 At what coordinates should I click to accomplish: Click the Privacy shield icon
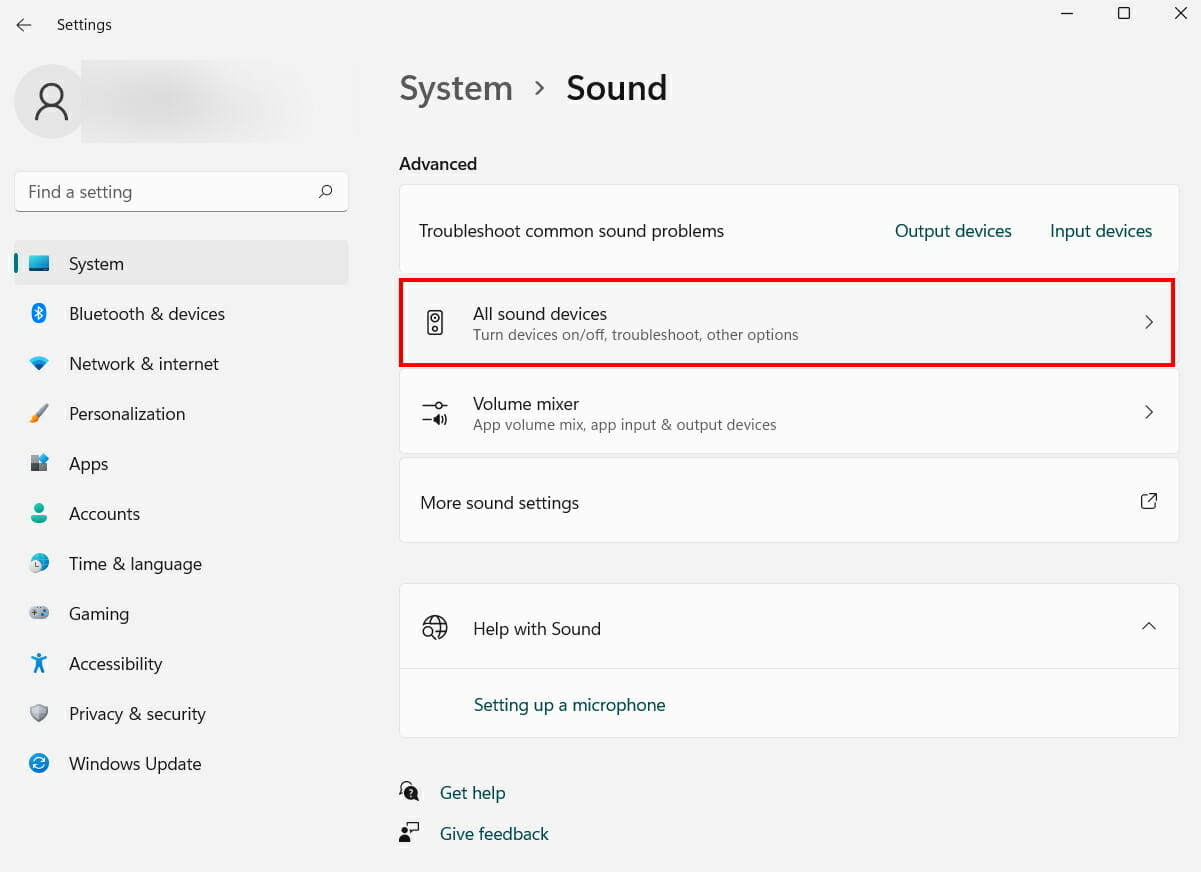[x=39, y=714]
